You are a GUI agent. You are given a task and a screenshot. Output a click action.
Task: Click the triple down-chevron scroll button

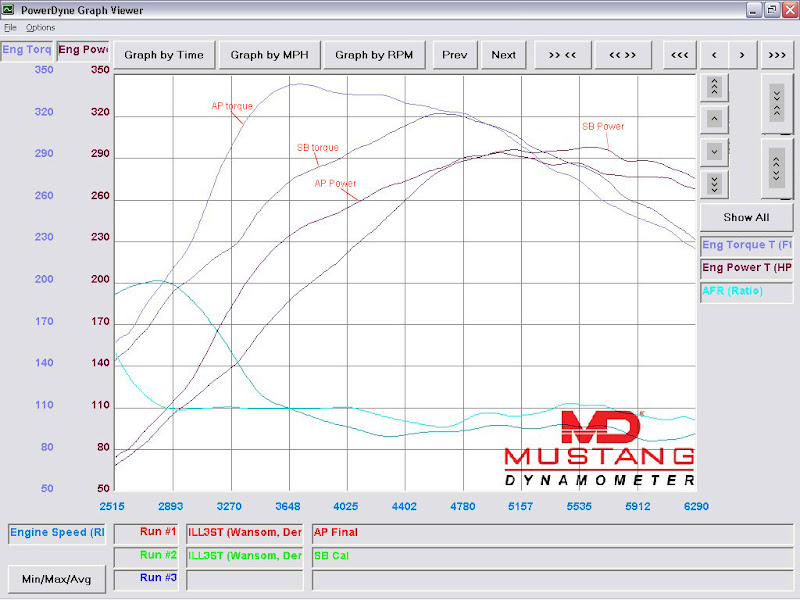click(714, 184)
